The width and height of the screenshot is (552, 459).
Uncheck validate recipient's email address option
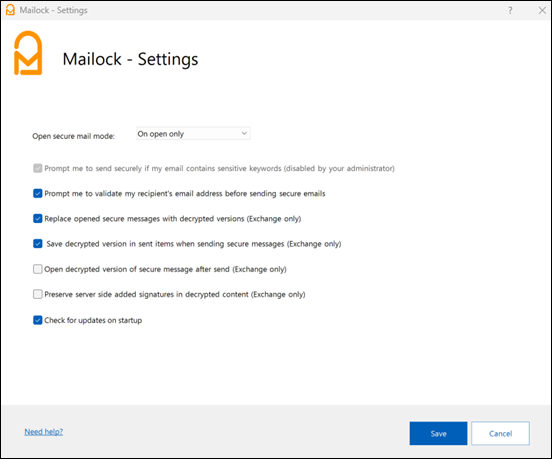click(38, 193)
